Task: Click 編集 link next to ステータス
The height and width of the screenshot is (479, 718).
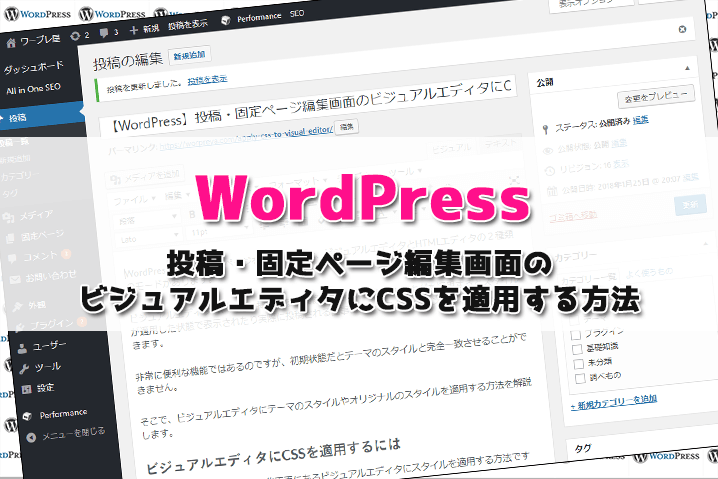Action: (640, 120)
